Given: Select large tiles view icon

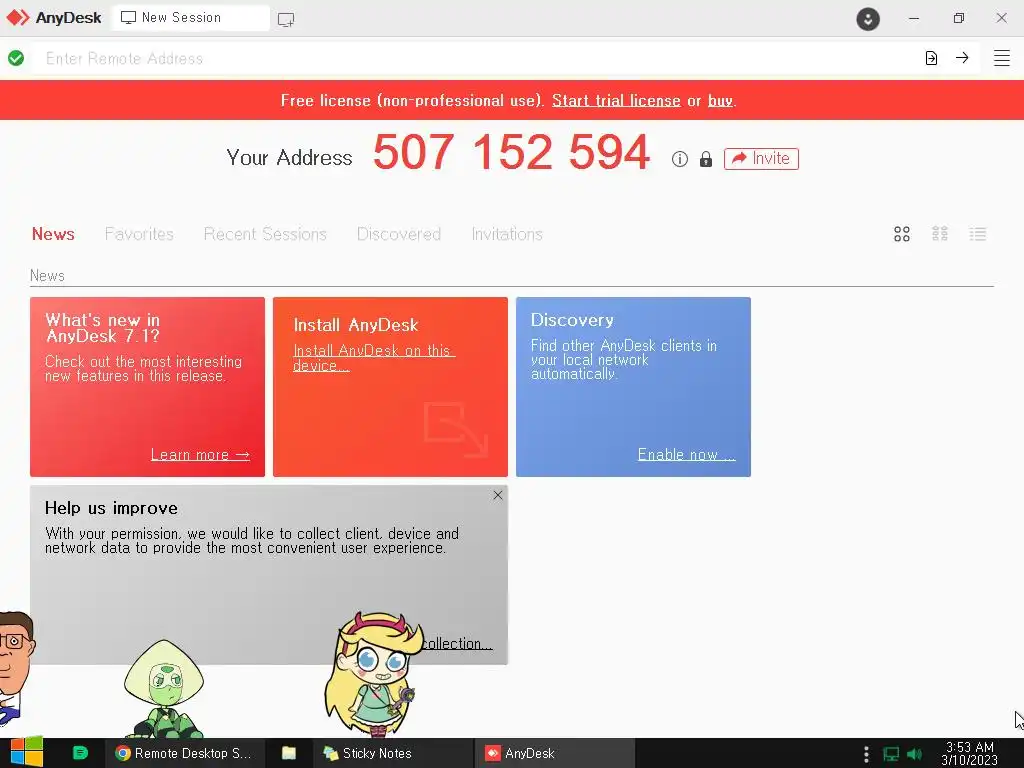Looking at the screenshot, I should coord(902,234).
